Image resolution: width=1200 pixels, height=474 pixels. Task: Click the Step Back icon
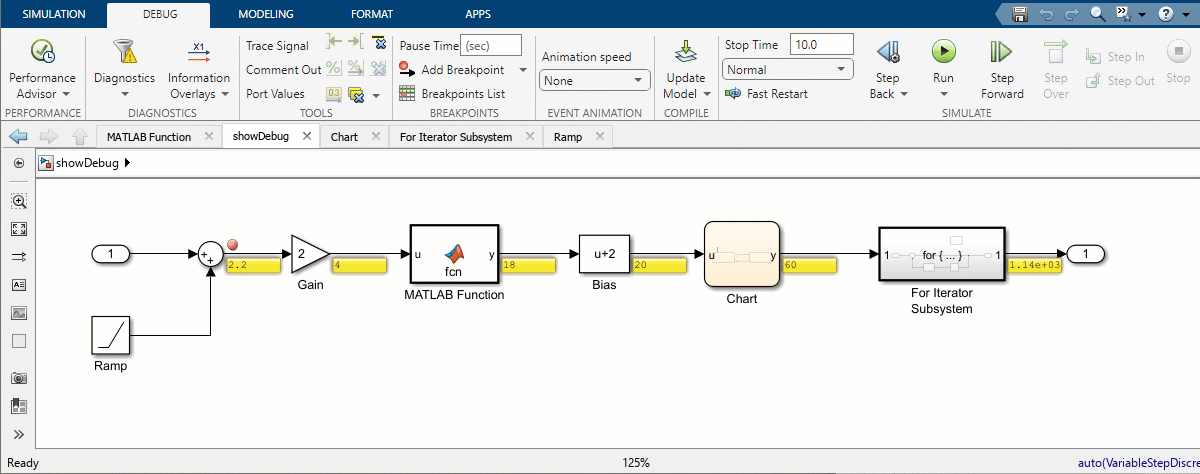tap(887, 52)
